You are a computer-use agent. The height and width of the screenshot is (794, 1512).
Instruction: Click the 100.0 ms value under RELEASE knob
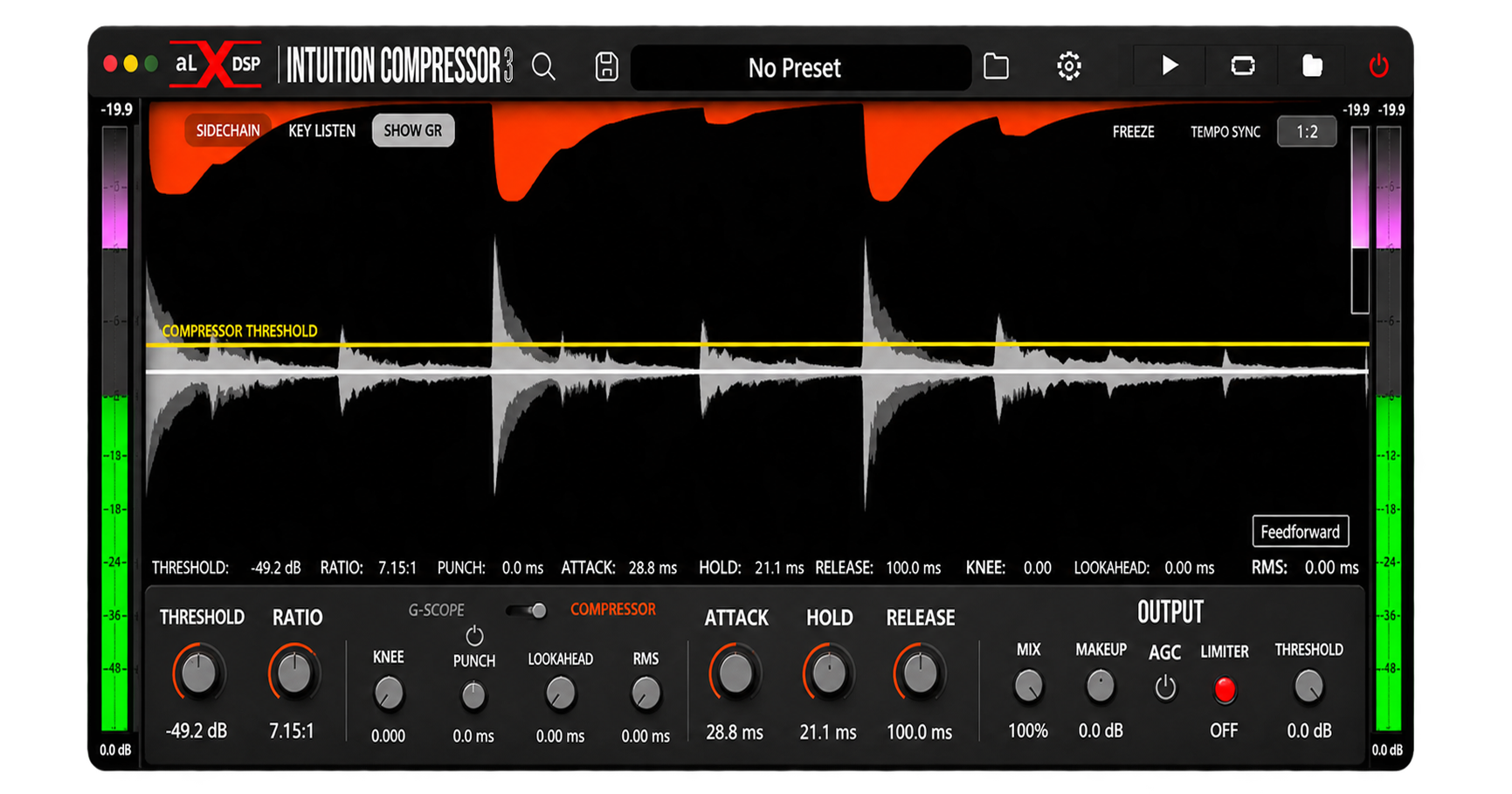tap(919, 732)
